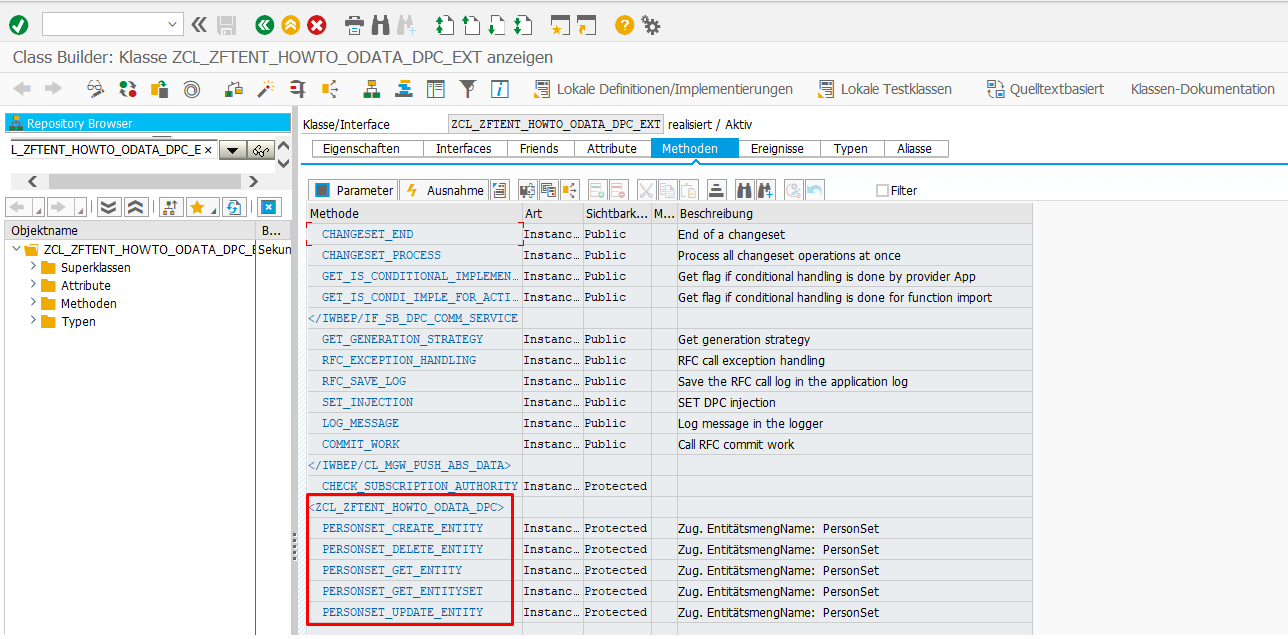
Task: Select the PERSONSET_CREATE_ENTITY method
Action: pyautogui.click(x=402, y=528)
